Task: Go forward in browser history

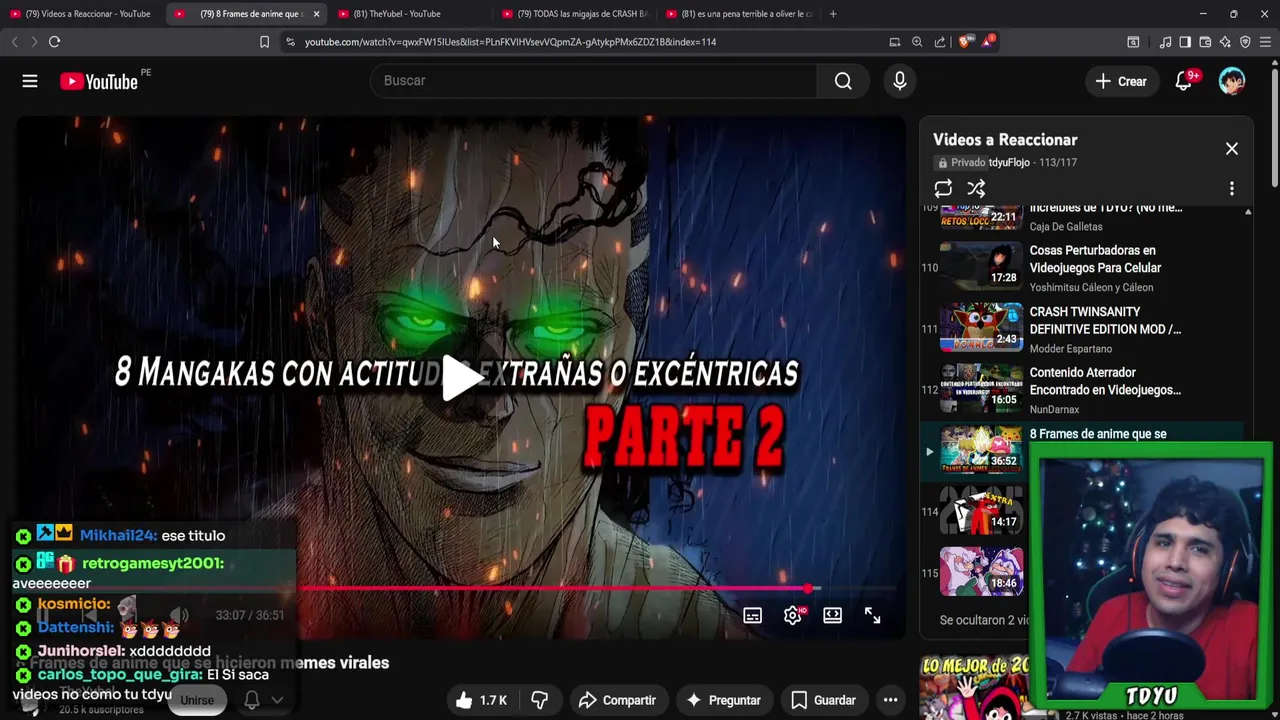Action: tap(34, 42)
